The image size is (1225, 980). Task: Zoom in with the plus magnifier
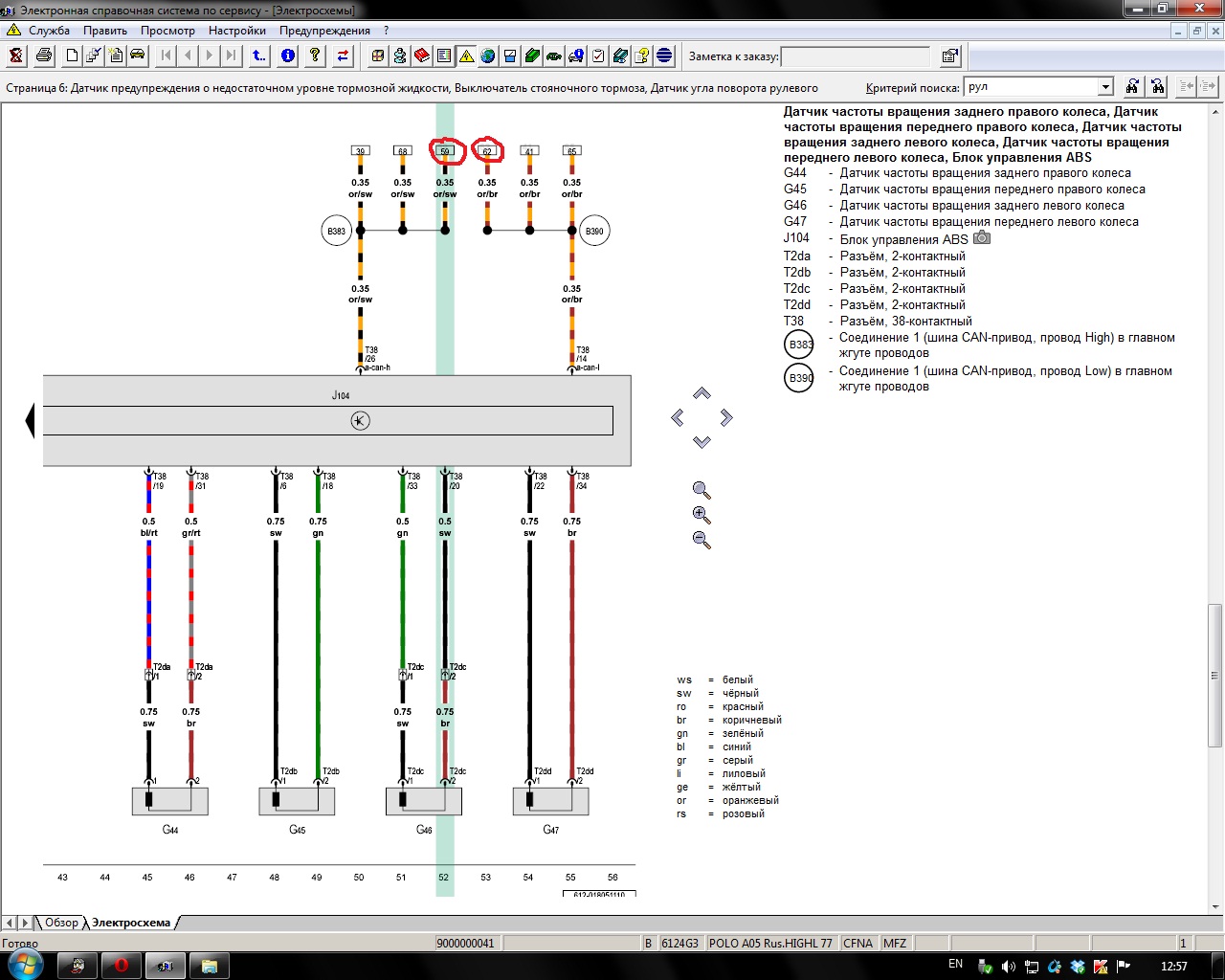click(x=702, y=515)
